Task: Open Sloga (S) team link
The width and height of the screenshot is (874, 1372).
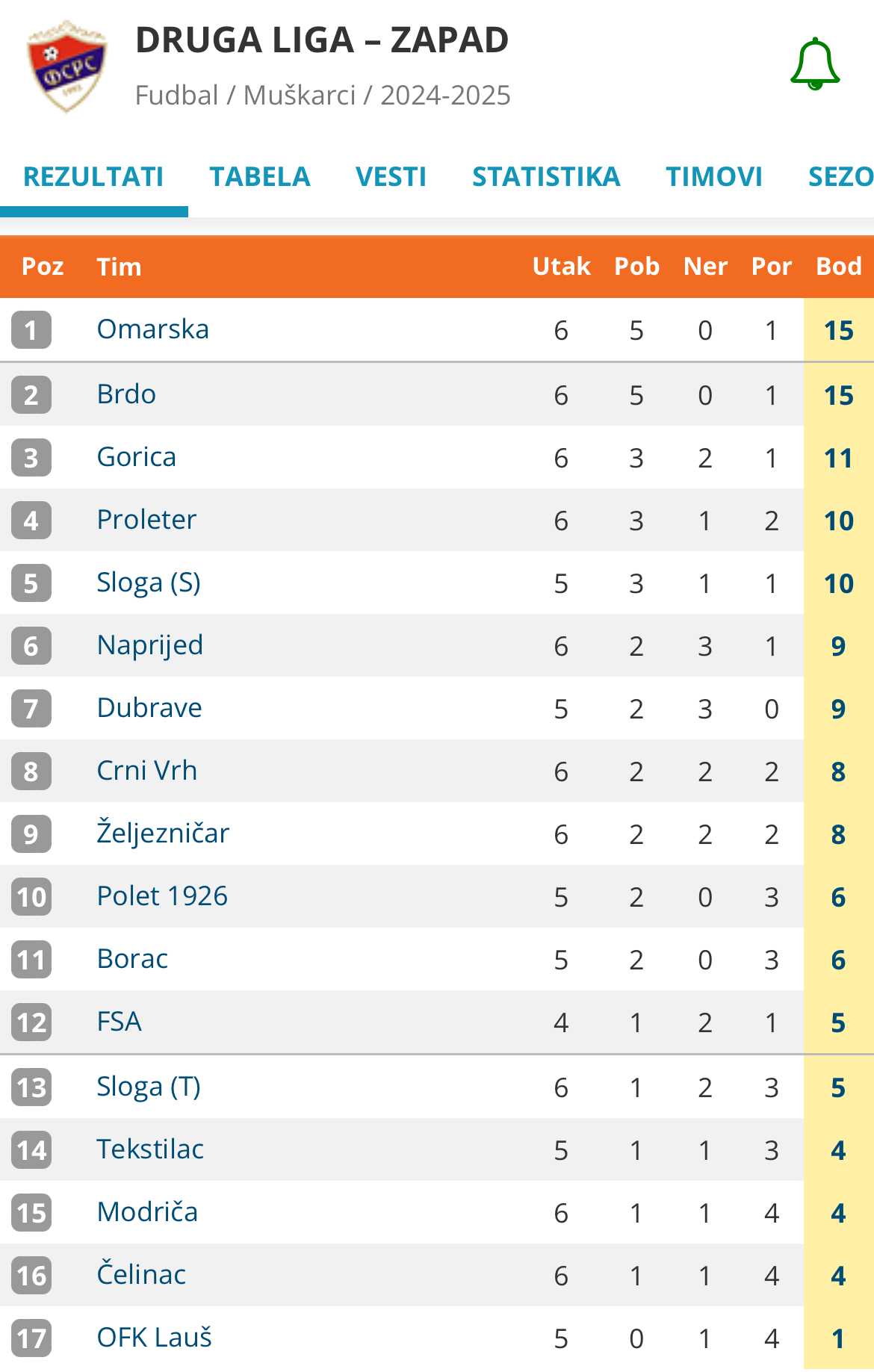Action: click(149, 583)
